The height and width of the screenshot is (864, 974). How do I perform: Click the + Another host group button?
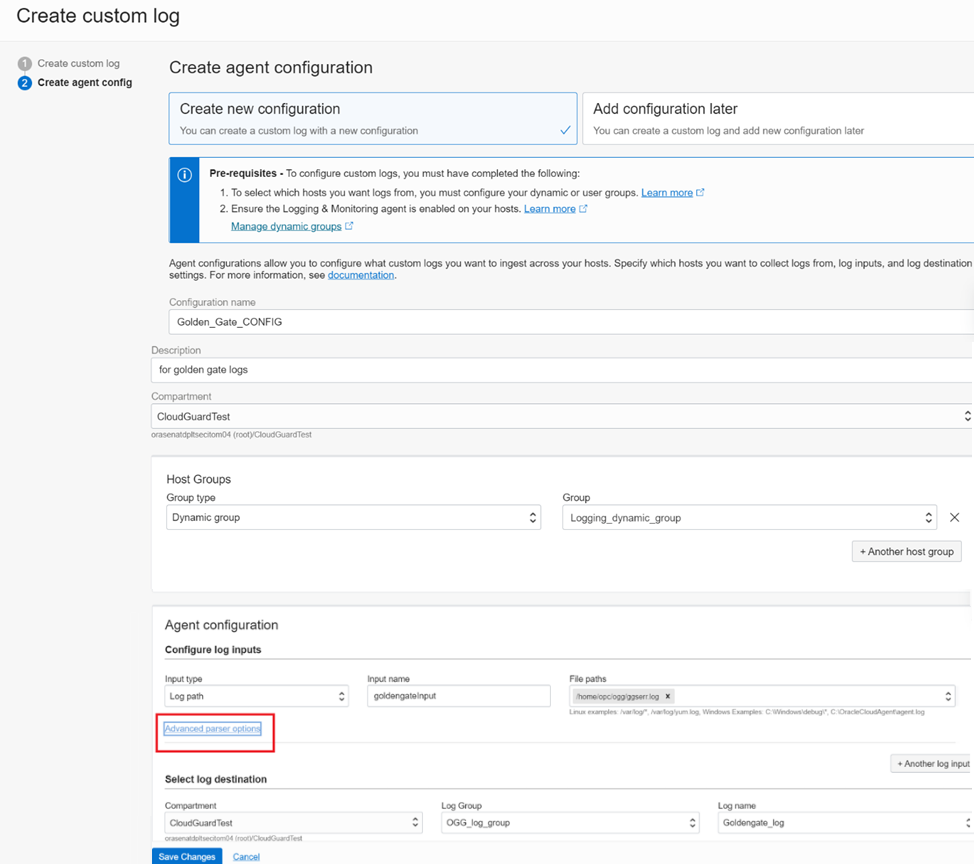click(x=906, y=551)
